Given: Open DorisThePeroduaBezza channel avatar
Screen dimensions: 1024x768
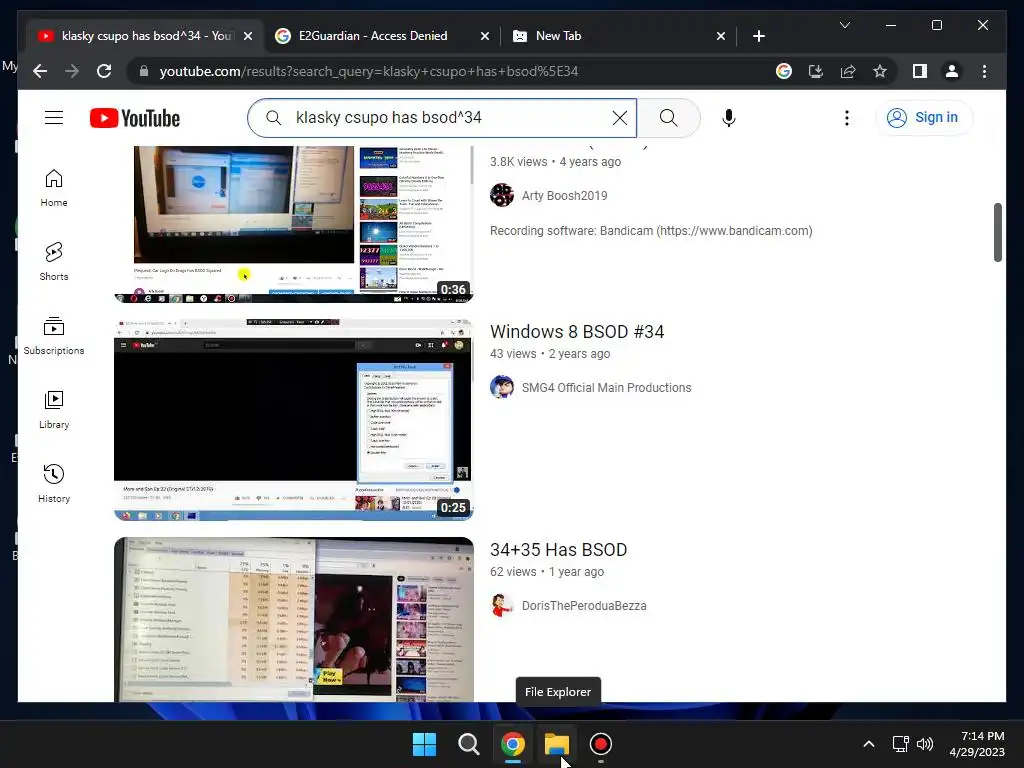Looking at the screenshot, I should point(502,605).
